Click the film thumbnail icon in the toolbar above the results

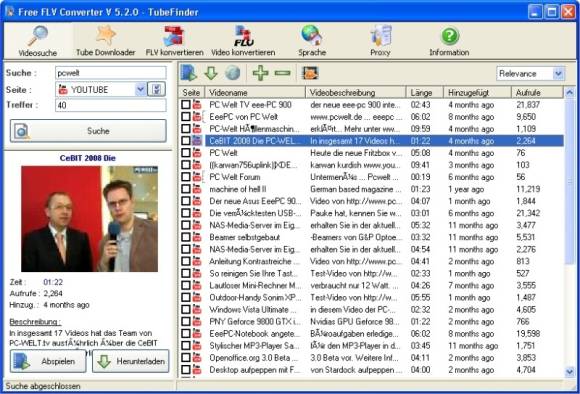coord(310,73)
